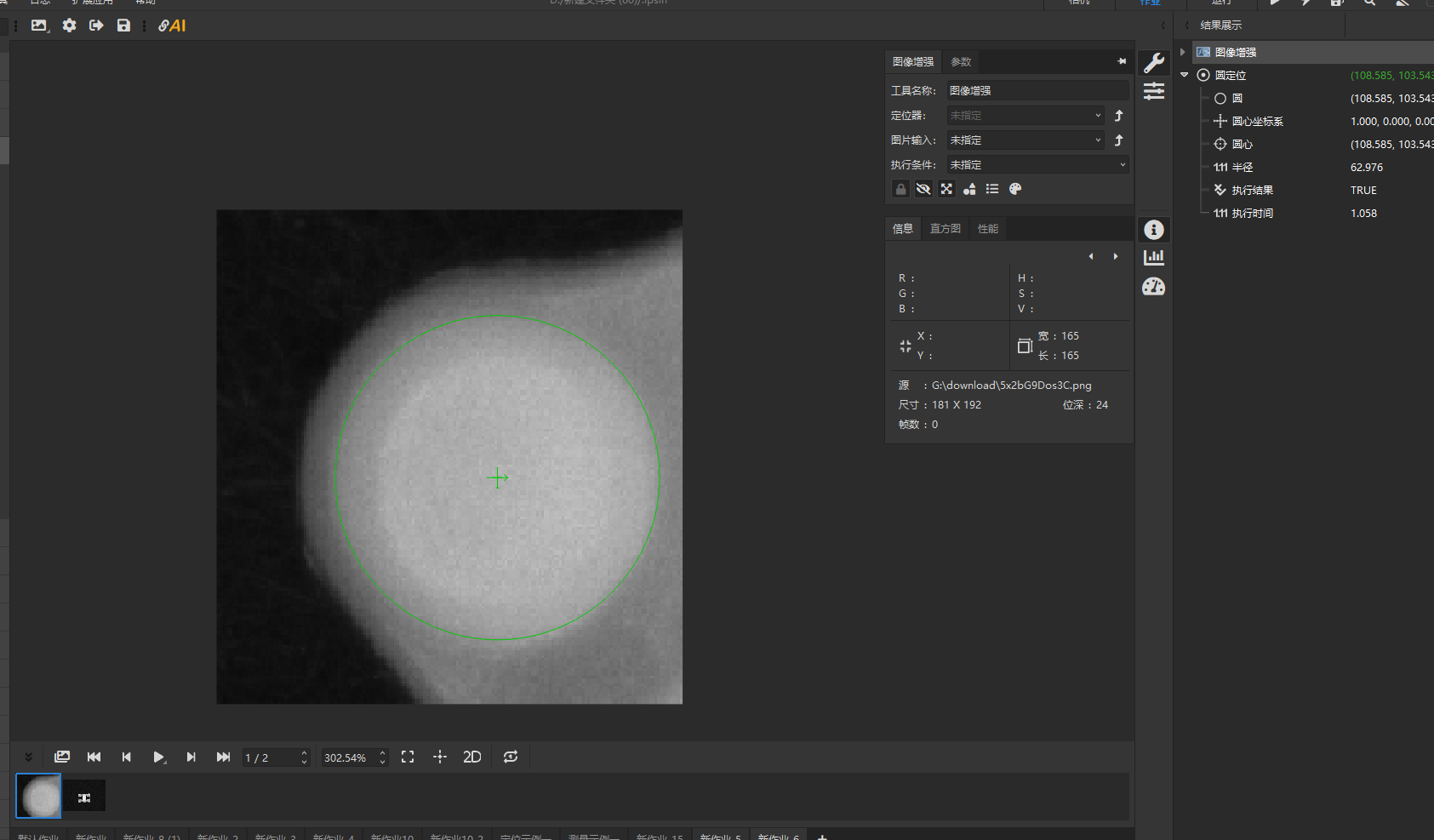
Task: Toggle the lock icon in tool panel
Action: tap(900, 189)
